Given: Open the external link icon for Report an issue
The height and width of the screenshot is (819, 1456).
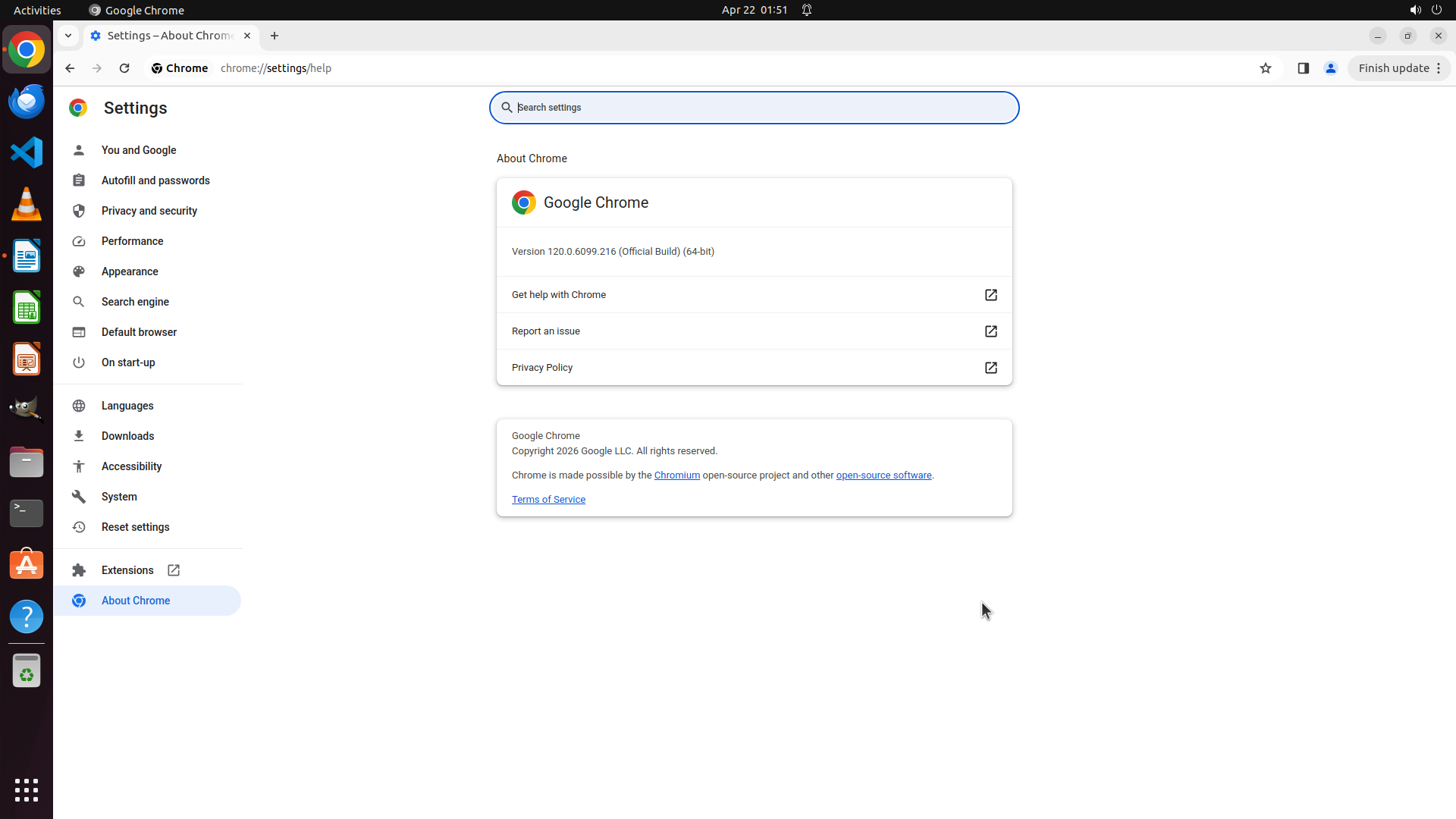Looking at the screenshot, I should 990,331.
